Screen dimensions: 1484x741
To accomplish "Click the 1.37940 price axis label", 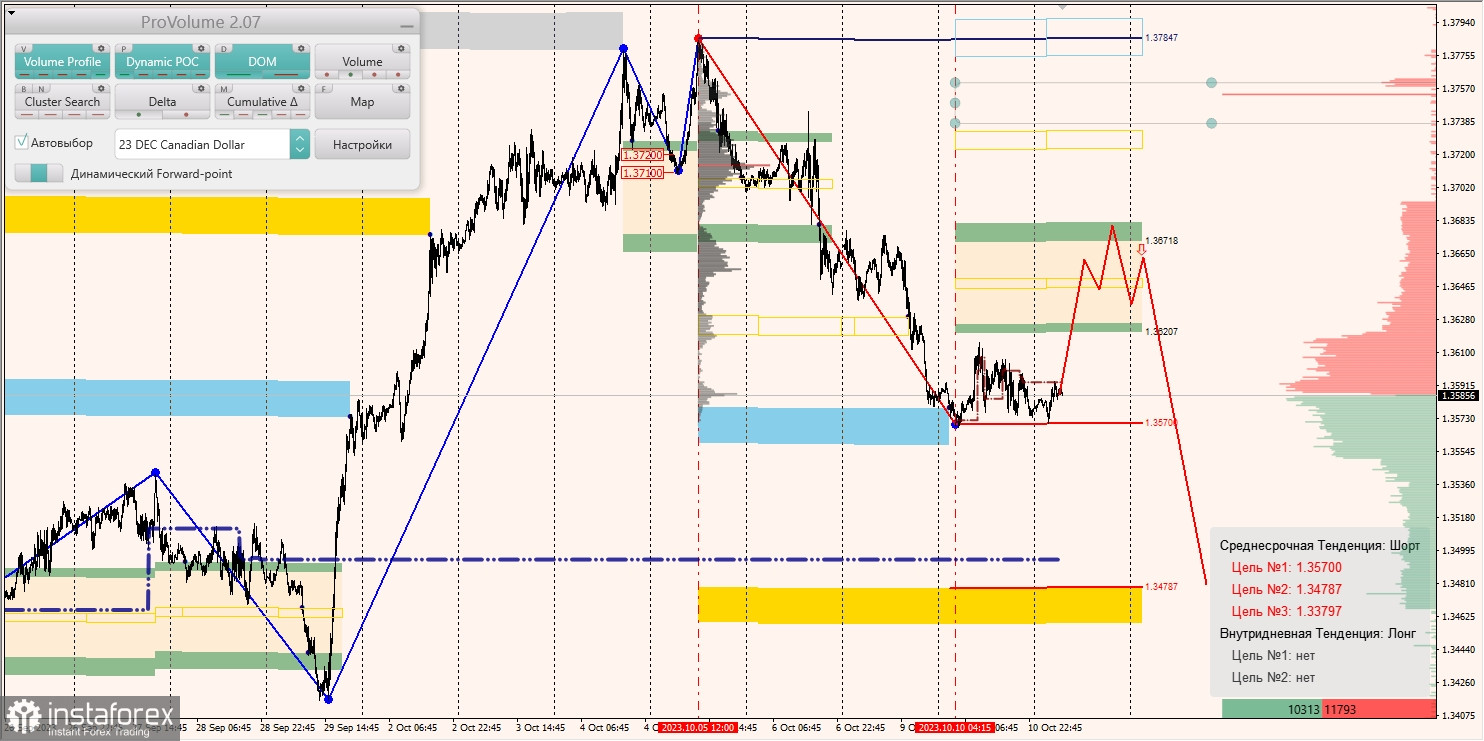I will coord(1458,22).
